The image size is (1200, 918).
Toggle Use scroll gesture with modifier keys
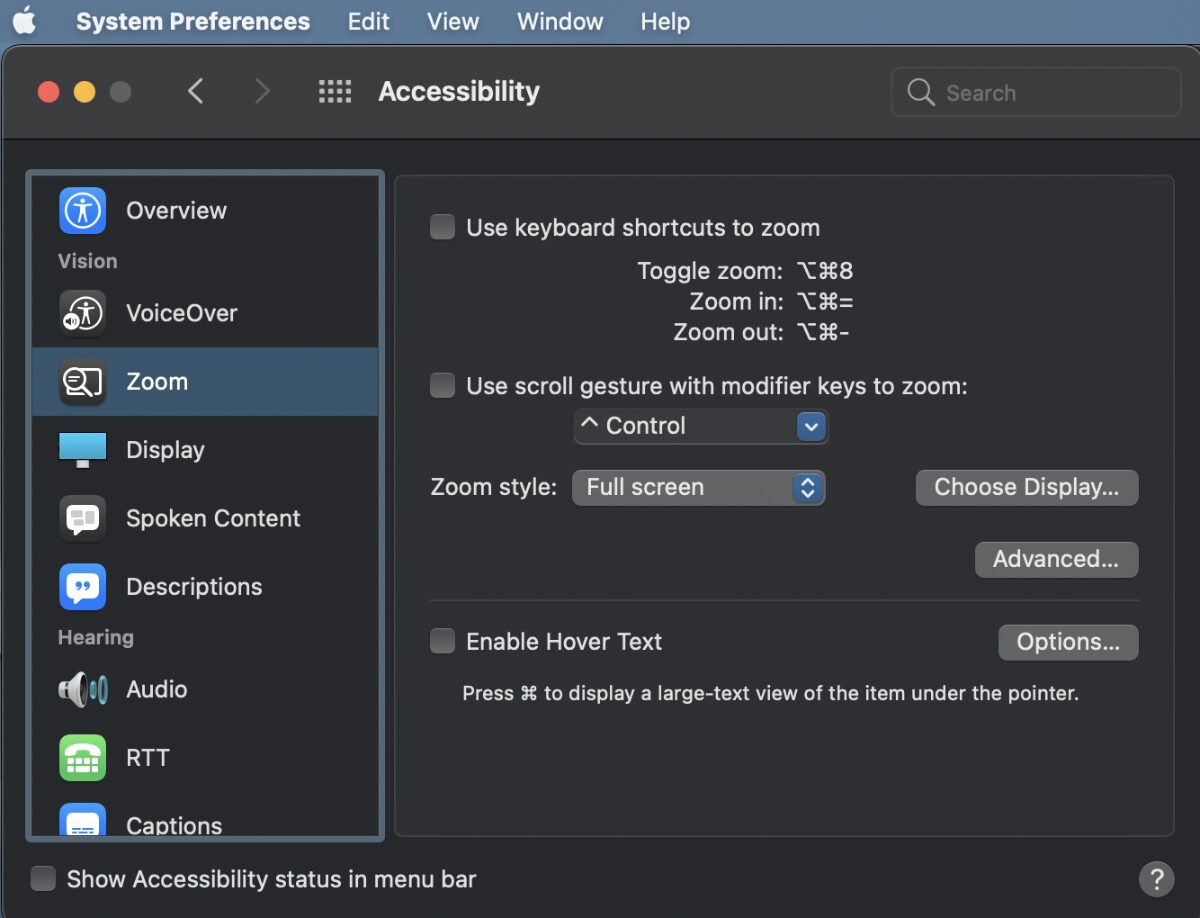(442, 386)
